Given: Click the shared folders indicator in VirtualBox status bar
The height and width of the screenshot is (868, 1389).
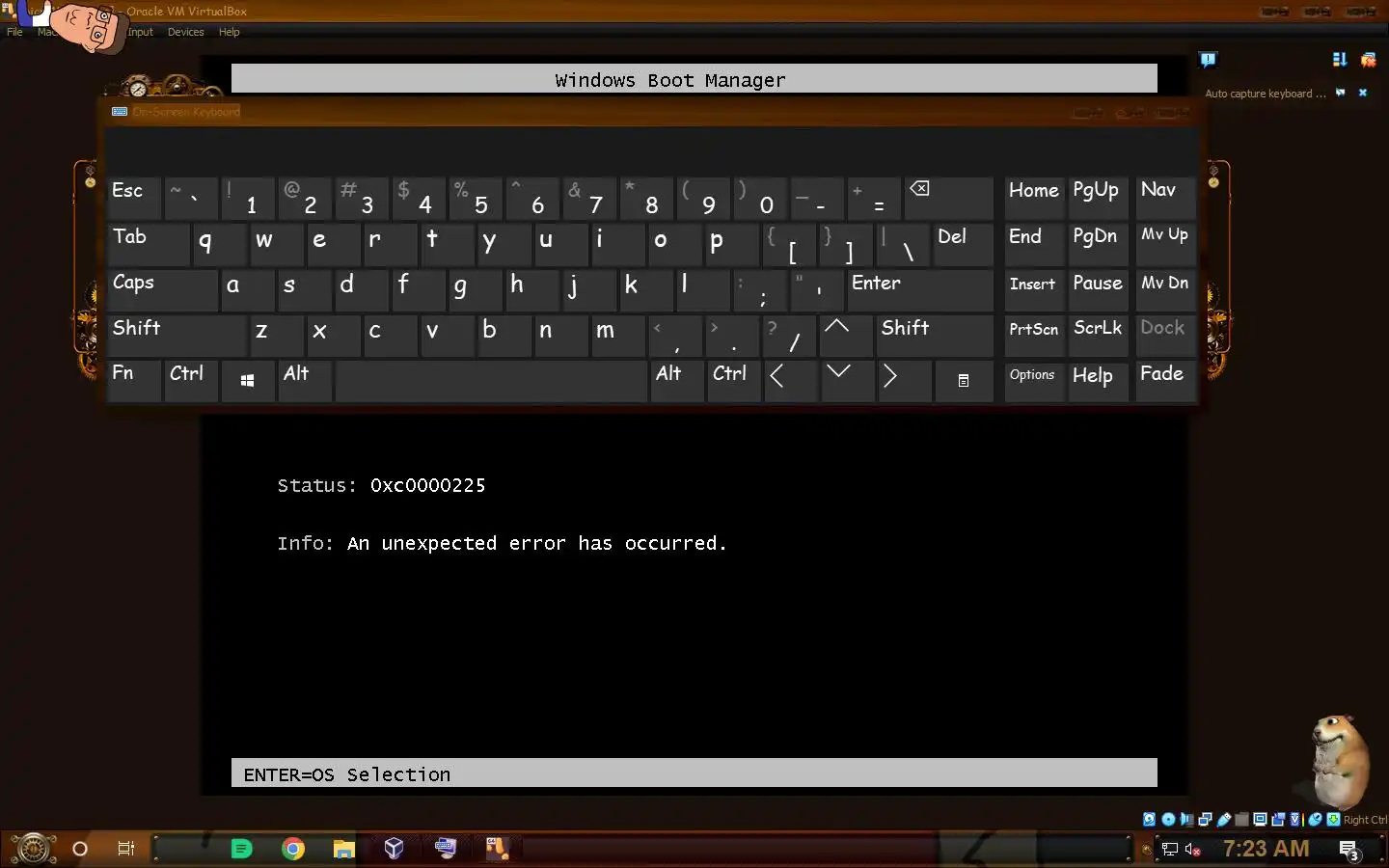Looking at the screenshot, I should tap(1241, 819).
